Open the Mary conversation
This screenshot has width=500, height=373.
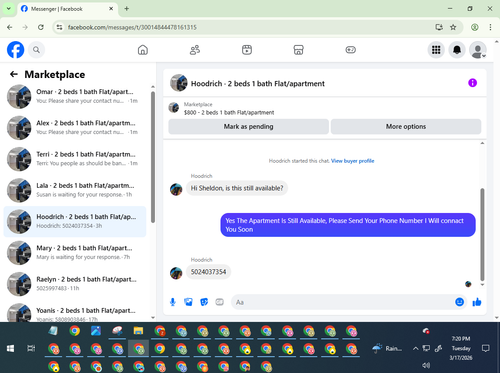pos(75,253)
